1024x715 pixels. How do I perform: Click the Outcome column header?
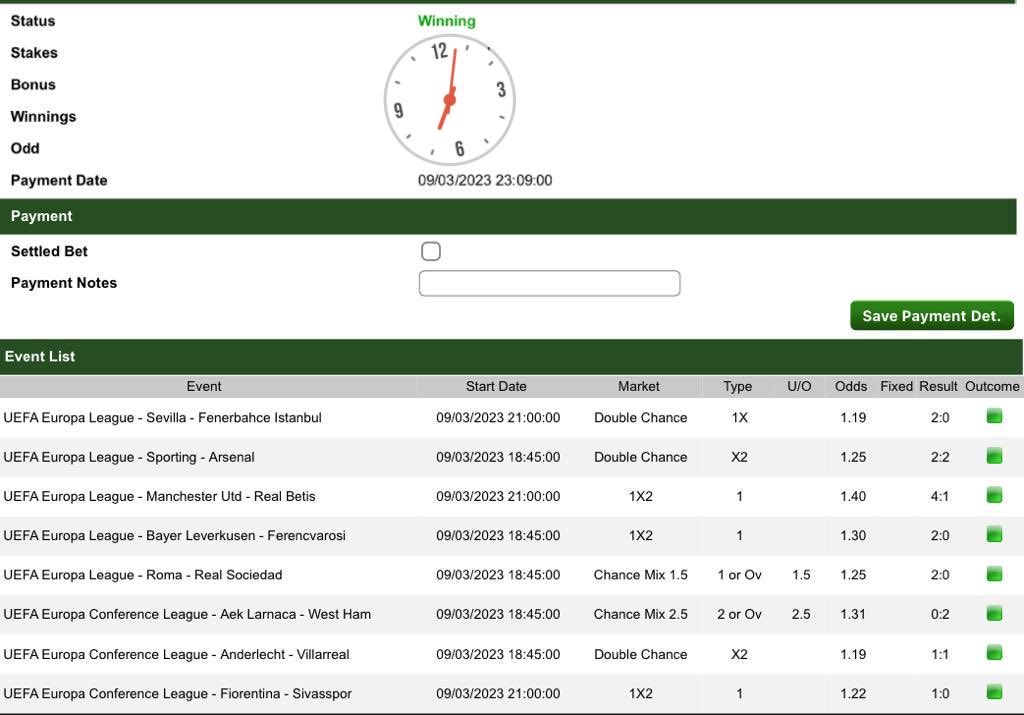(x=992, y=387)
